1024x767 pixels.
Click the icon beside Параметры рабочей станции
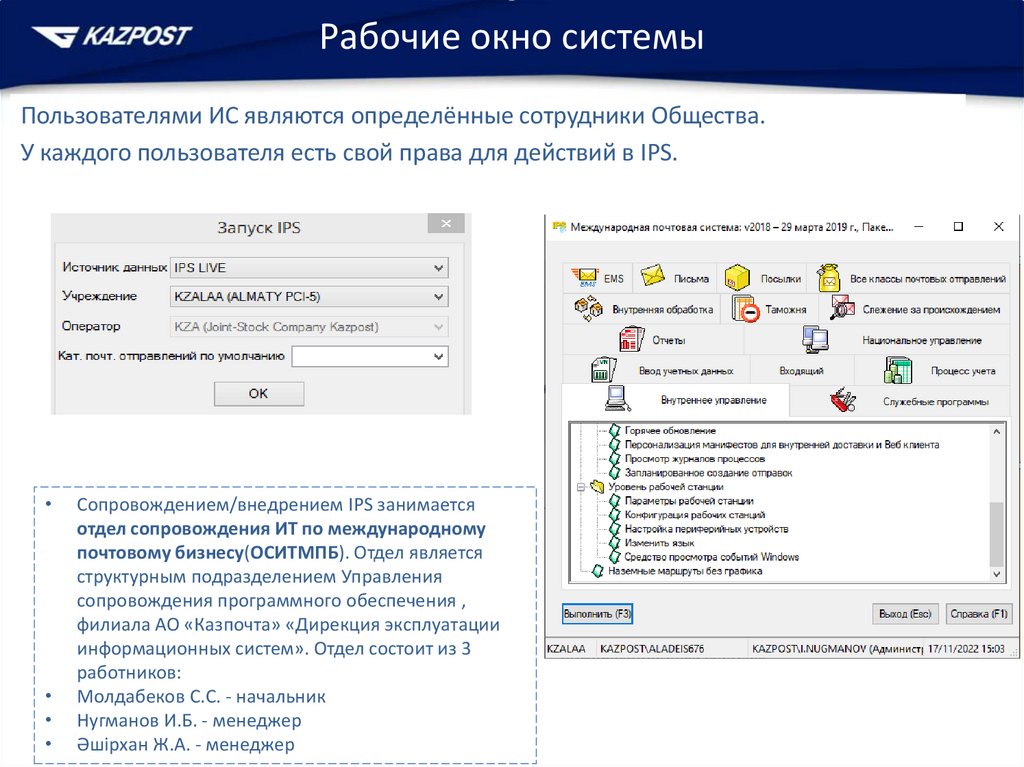coord(615,500)
